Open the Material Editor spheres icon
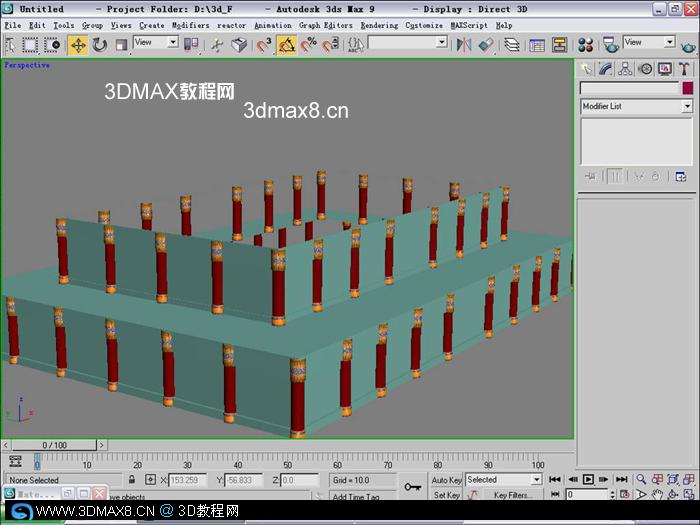700x525 pixels. (585, 45)
